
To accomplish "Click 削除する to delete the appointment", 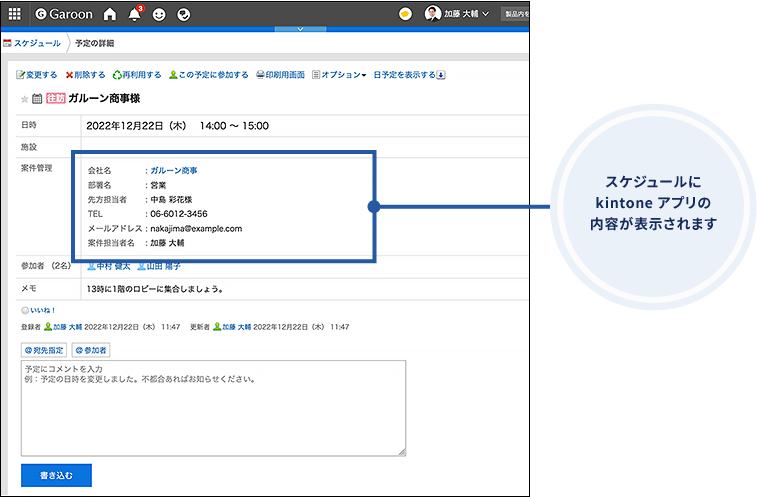I will (85, 75).
